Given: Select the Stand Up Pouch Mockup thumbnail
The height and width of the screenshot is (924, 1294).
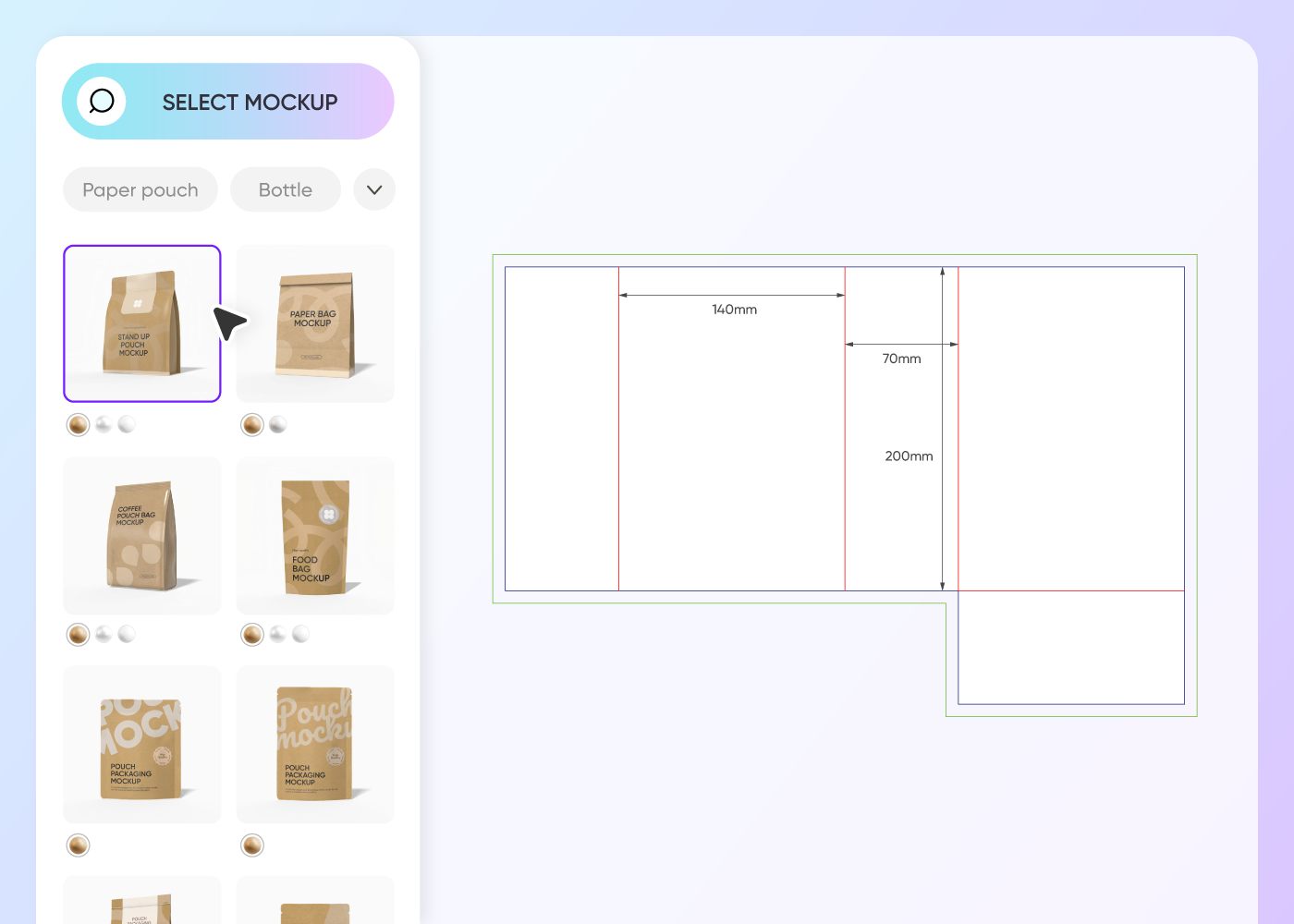Looking at the screenshot, I should [141, 322].
